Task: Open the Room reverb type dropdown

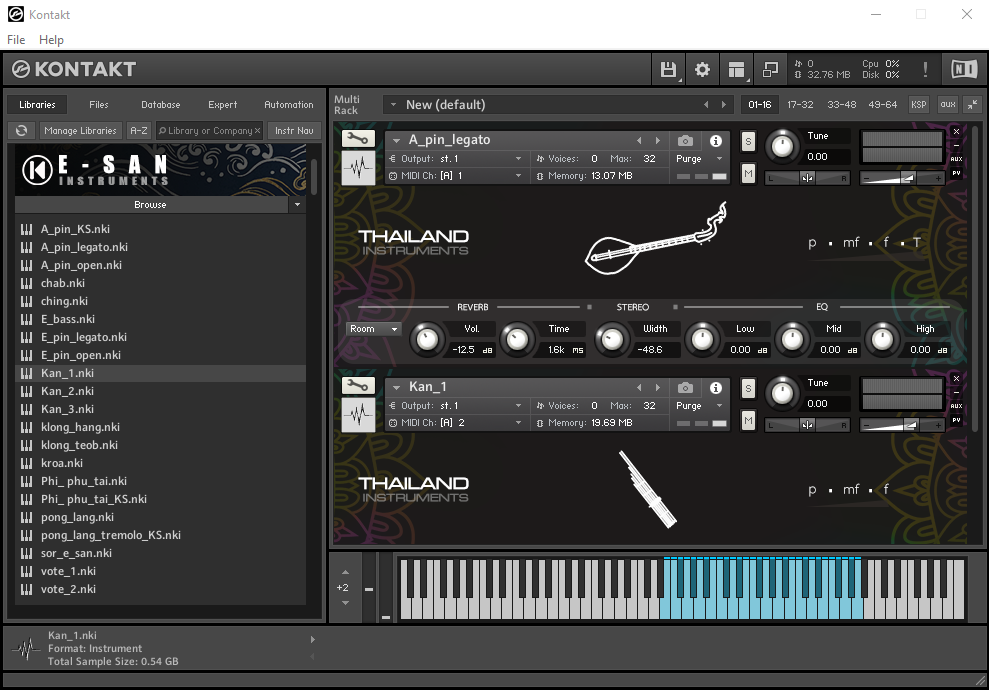Action: click(x=374, y=329)
